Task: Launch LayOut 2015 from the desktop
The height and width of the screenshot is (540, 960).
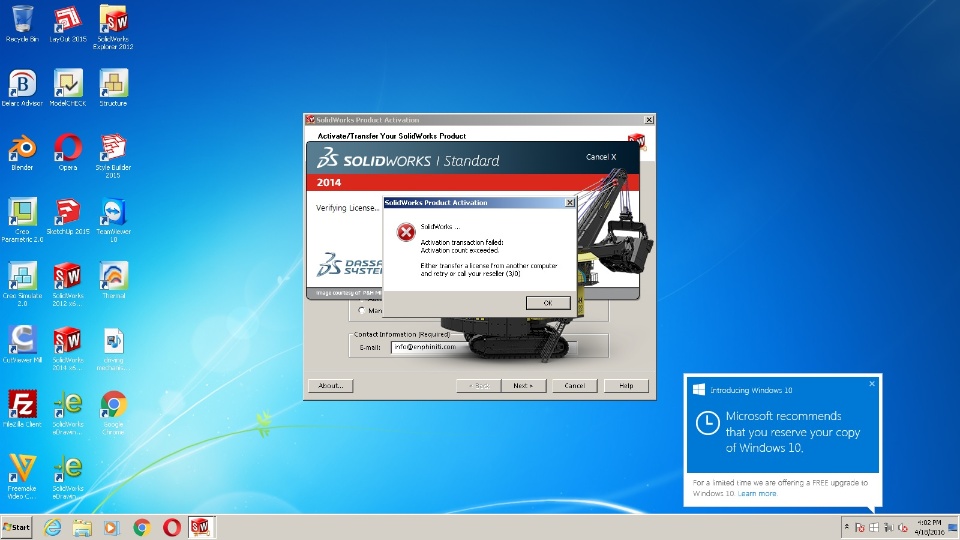Action: click(x=68, y=24)
